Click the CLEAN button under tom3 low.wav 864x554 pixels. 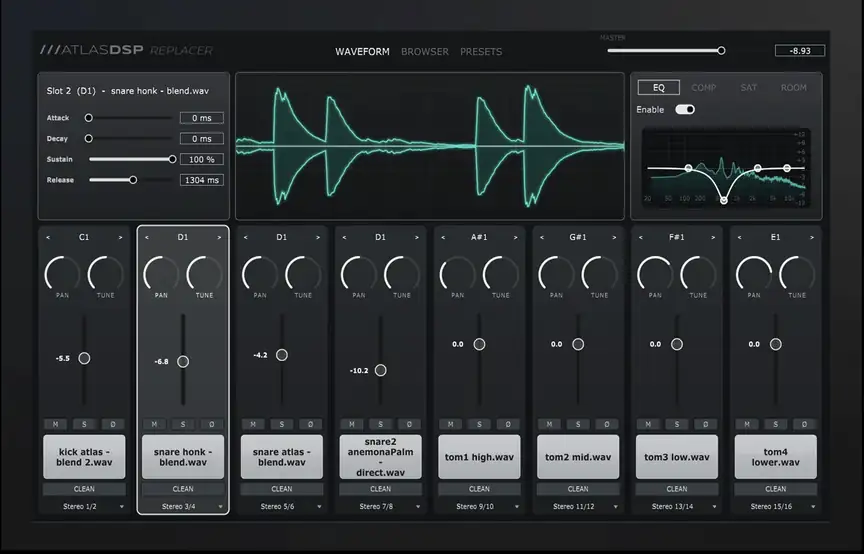[x=677, y=489]
